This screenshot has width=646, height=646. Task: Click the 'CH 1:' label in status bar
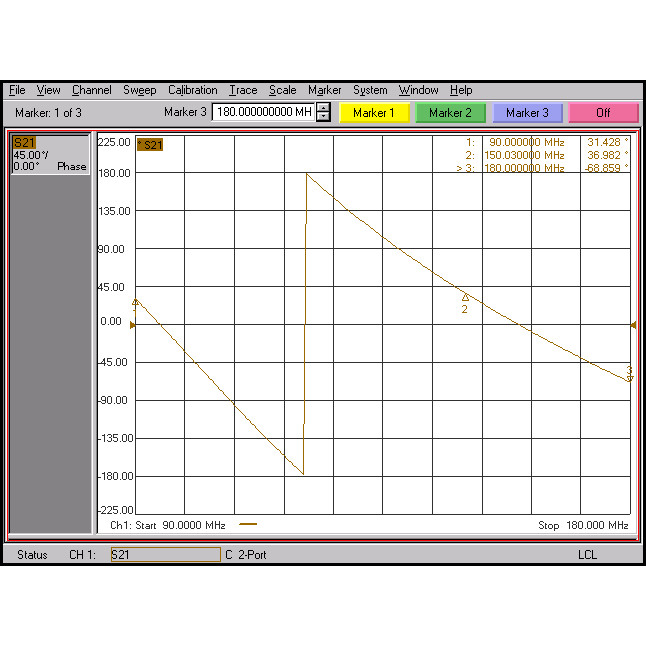click(x=82, y=555)
